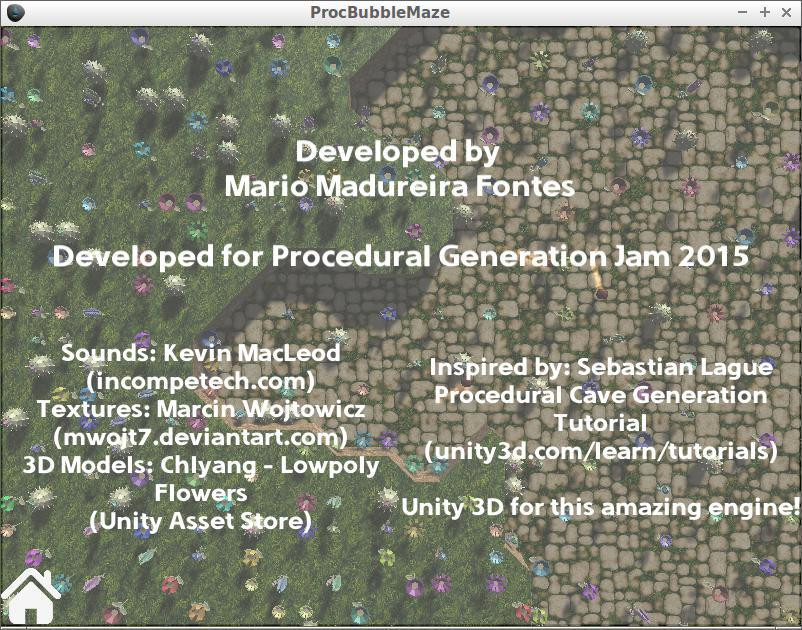Click the 'Procedural Cave Generation' line
This screenshot has height=630, width=802.
point(601,395)
